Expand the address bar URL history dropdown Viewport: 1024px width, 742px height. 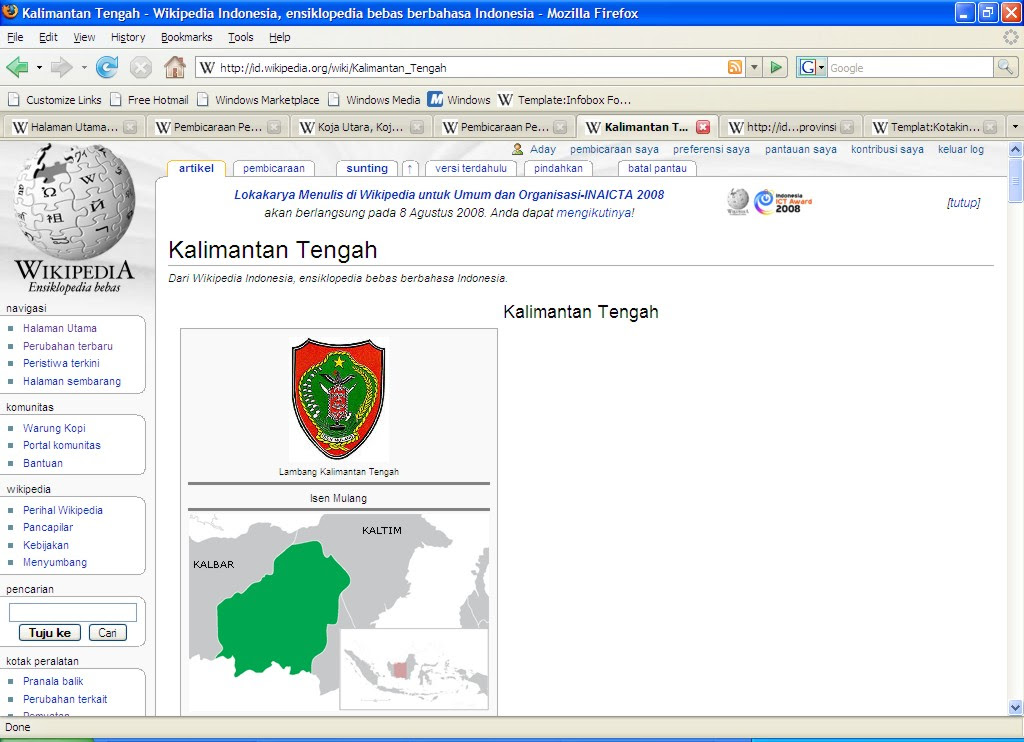click(x=754, y=67)
